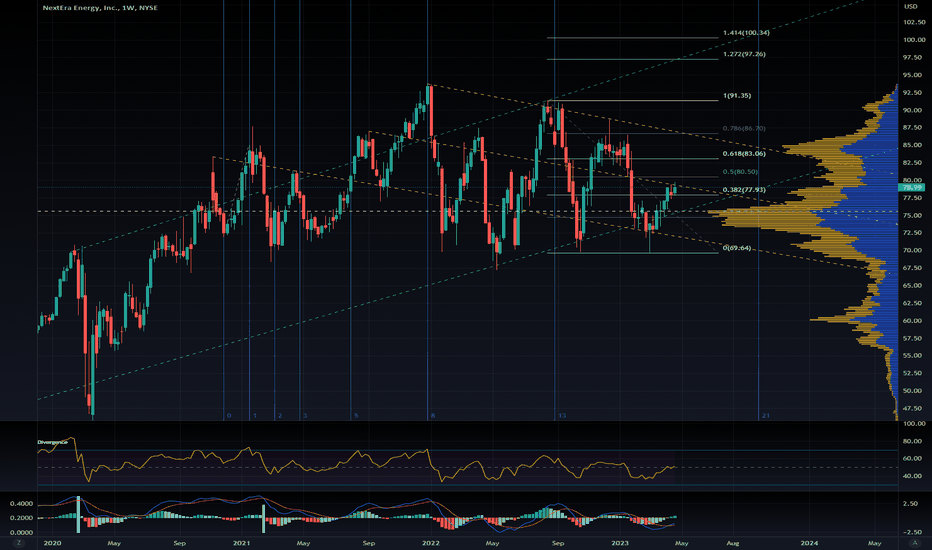Viewport: 932px width, 550px height.
Task: Click 0.2000 on the MACD left scale
Action: [21, 518]
